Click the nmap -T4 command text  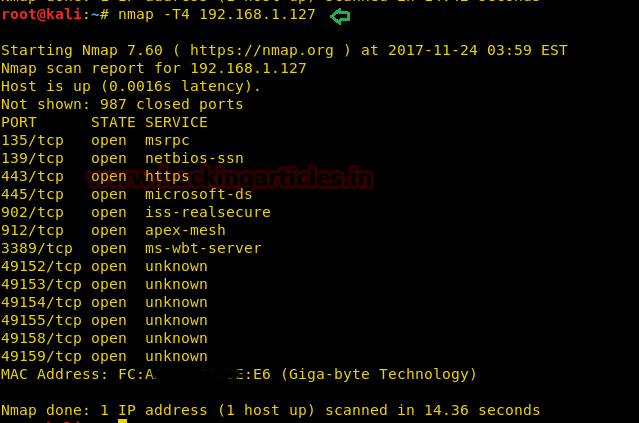coord(216,15)
